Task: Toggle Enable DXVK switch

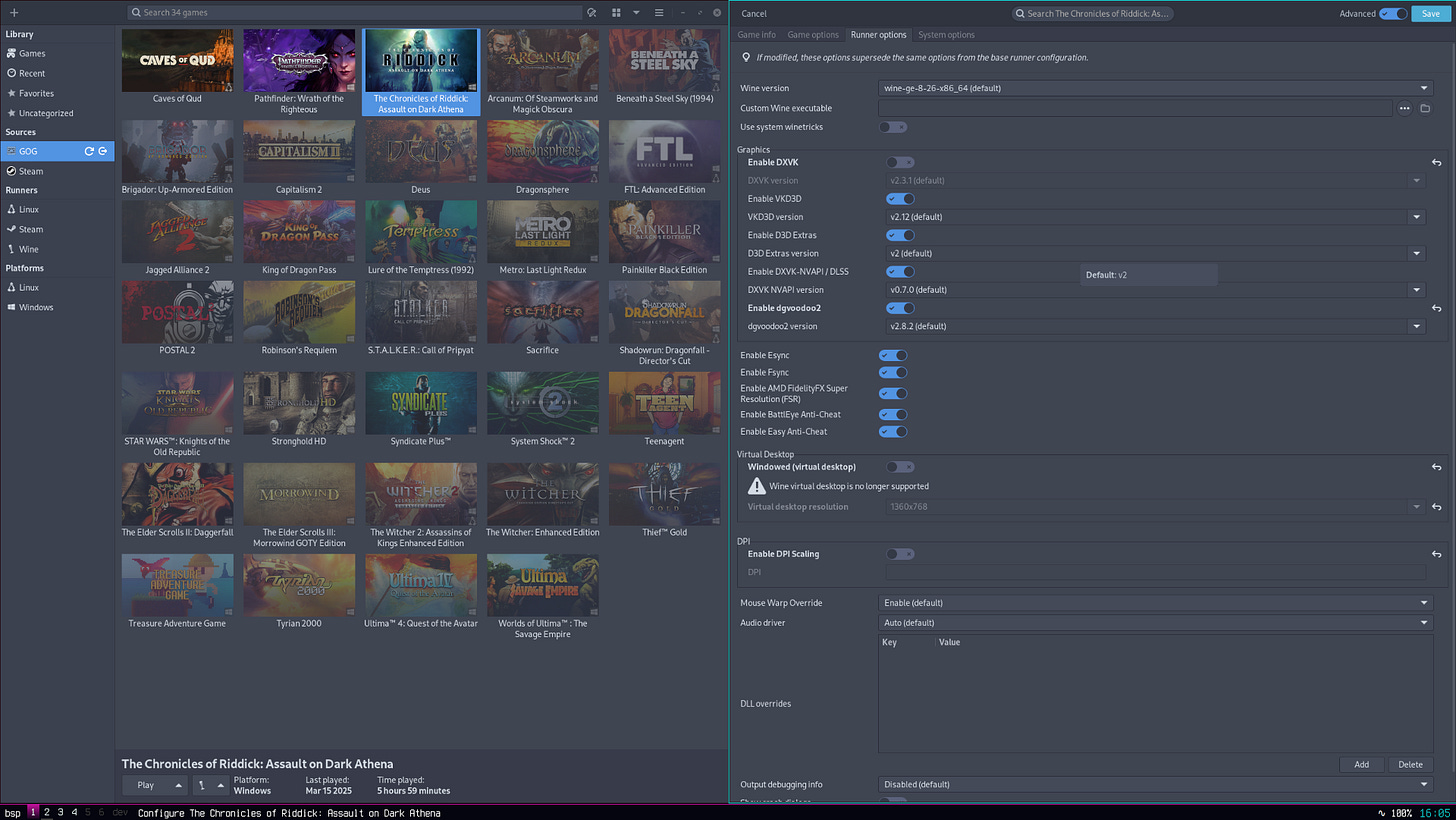Action: 900,162
